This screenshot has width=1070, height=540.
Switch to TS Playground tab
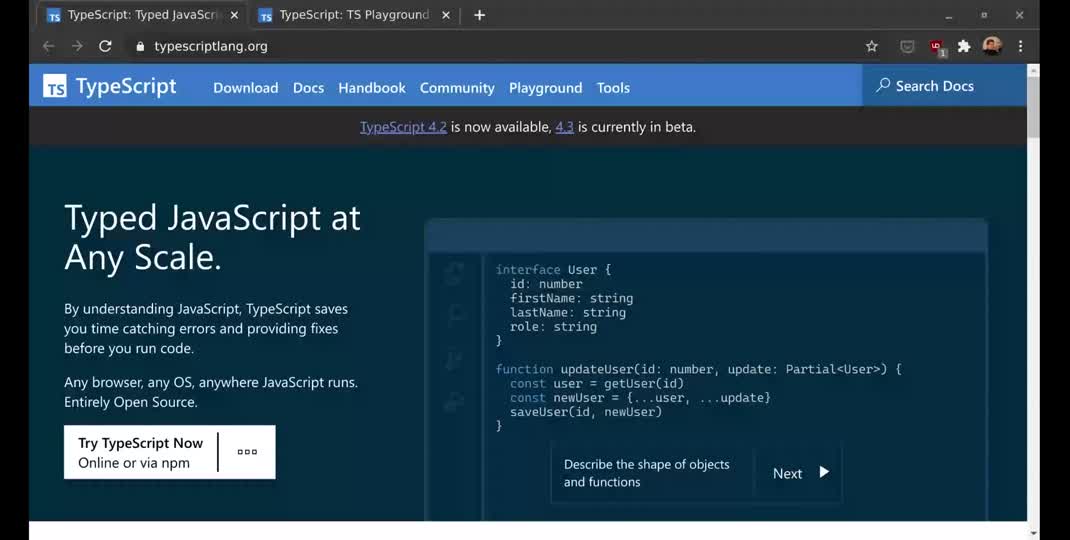click(354, 15)
